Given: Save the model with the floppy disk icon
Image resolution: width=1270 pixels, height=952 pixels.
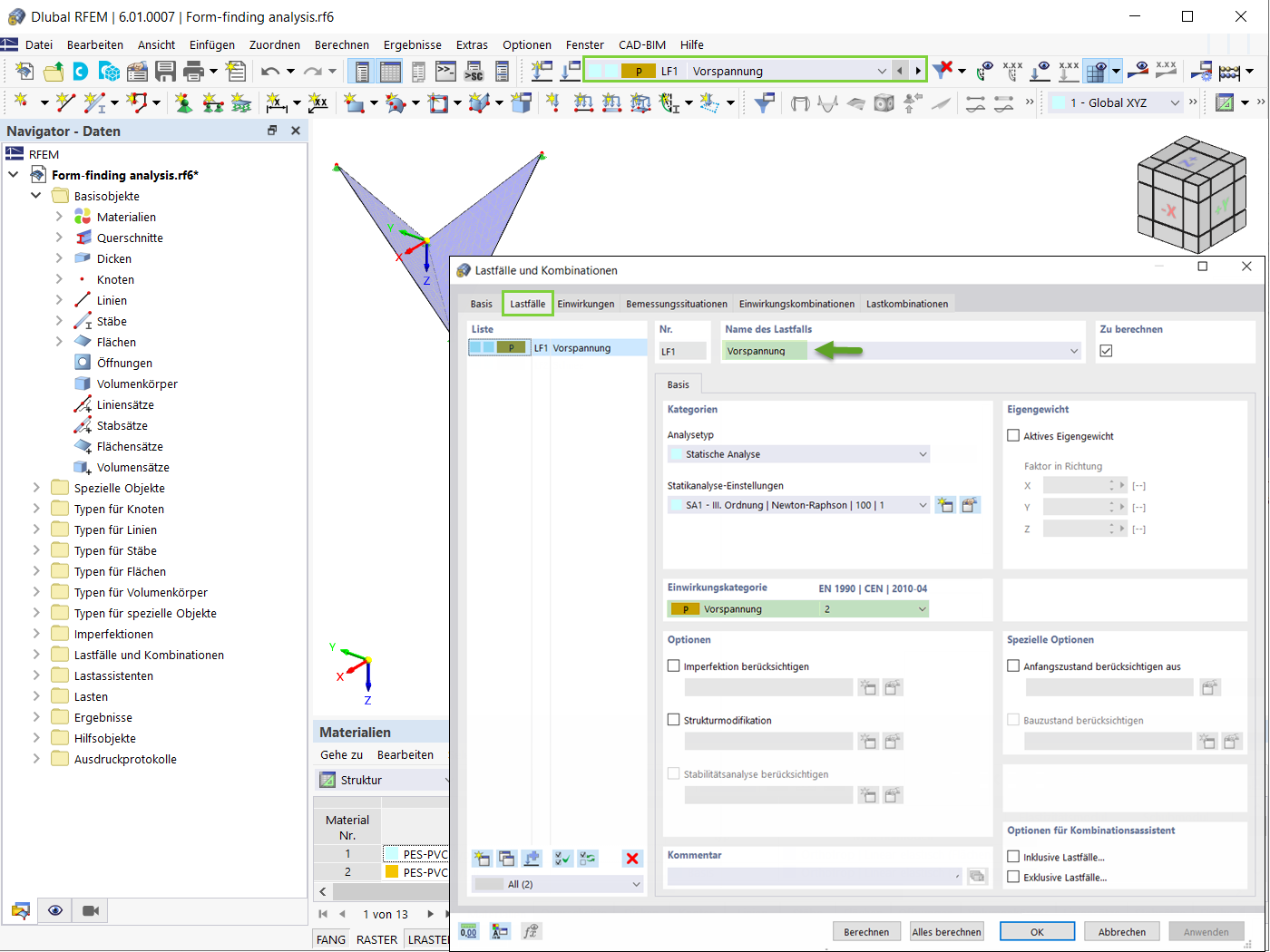Looking at the screenshot, I should (165, 71).
